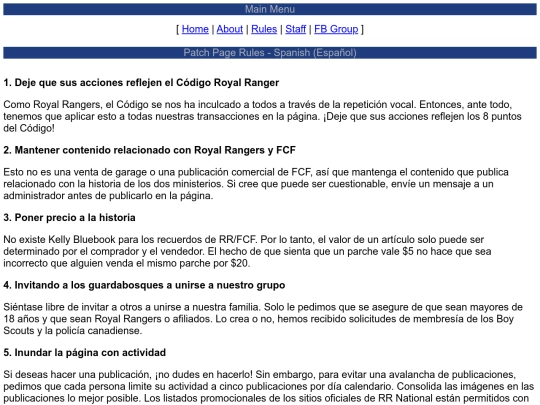Viewport: 540px width, 405px height.
Task: Open the Rules link in main menu
Action: (x=264, y=29)
